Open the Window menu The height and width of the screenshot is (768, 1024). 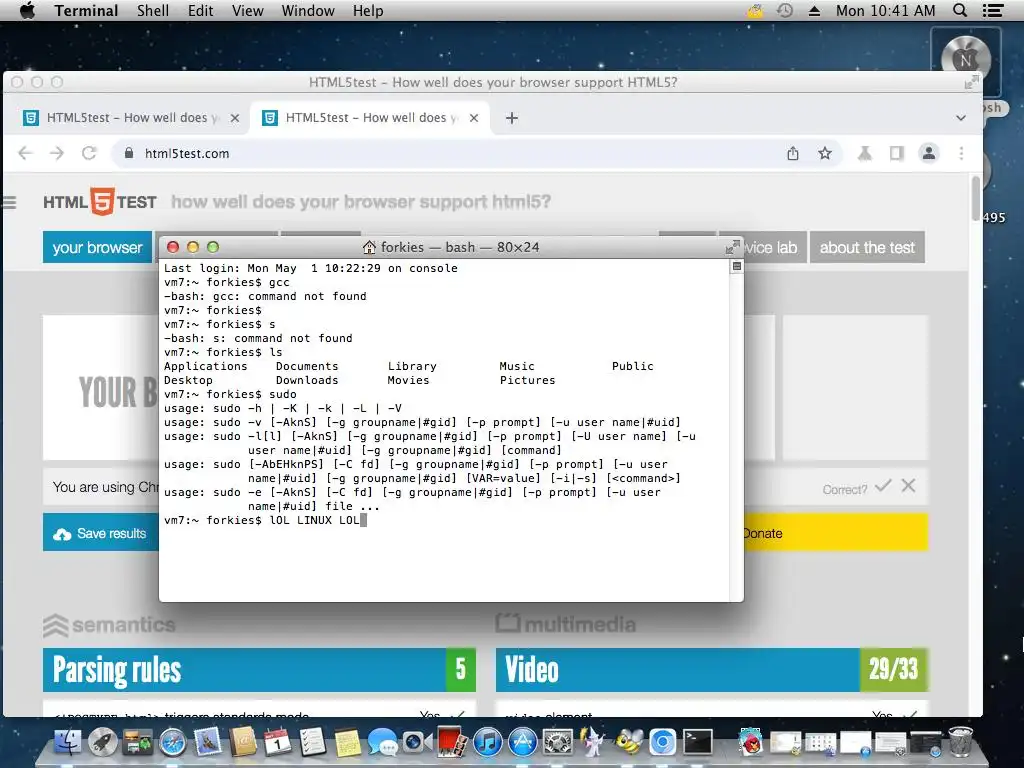pyautogui.click(x=308, y=10)
